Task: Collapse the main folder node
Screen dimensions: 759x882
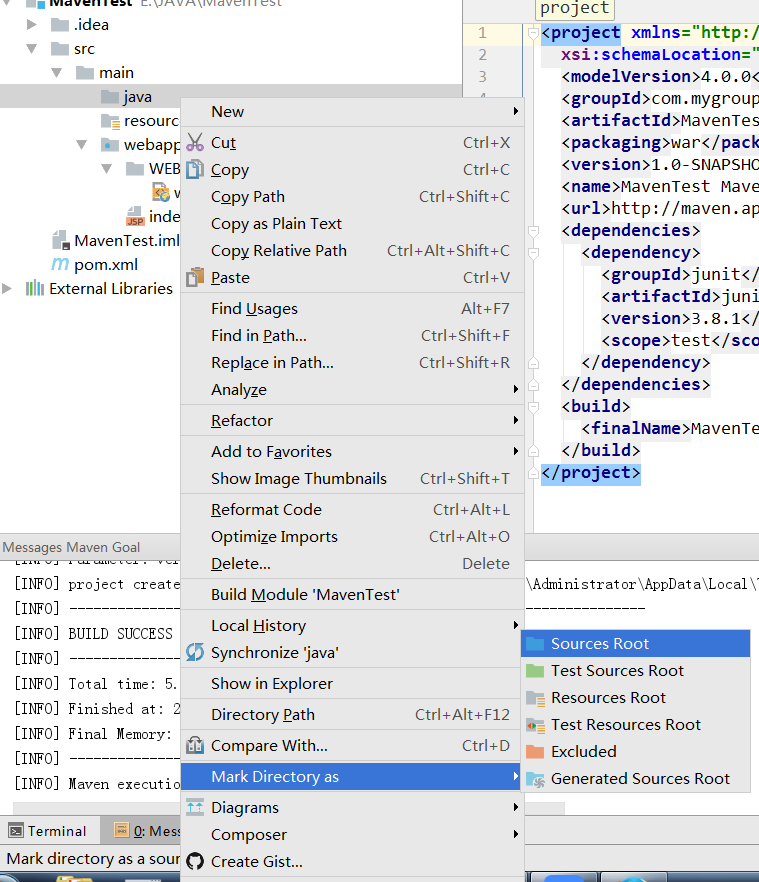Action: coord(56,73)
